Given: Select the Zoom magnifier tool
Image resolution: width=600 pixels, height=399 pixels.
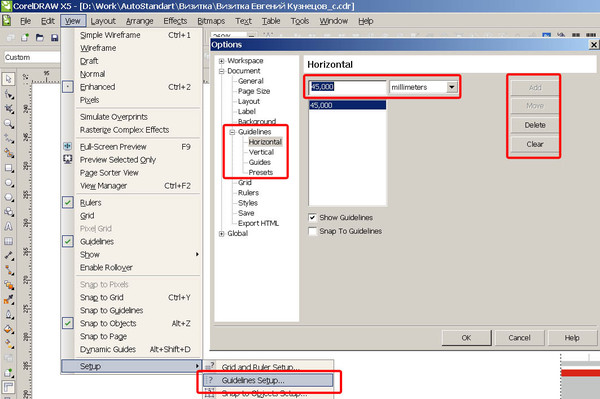Looking at the screenshot, I should point(8,124).
